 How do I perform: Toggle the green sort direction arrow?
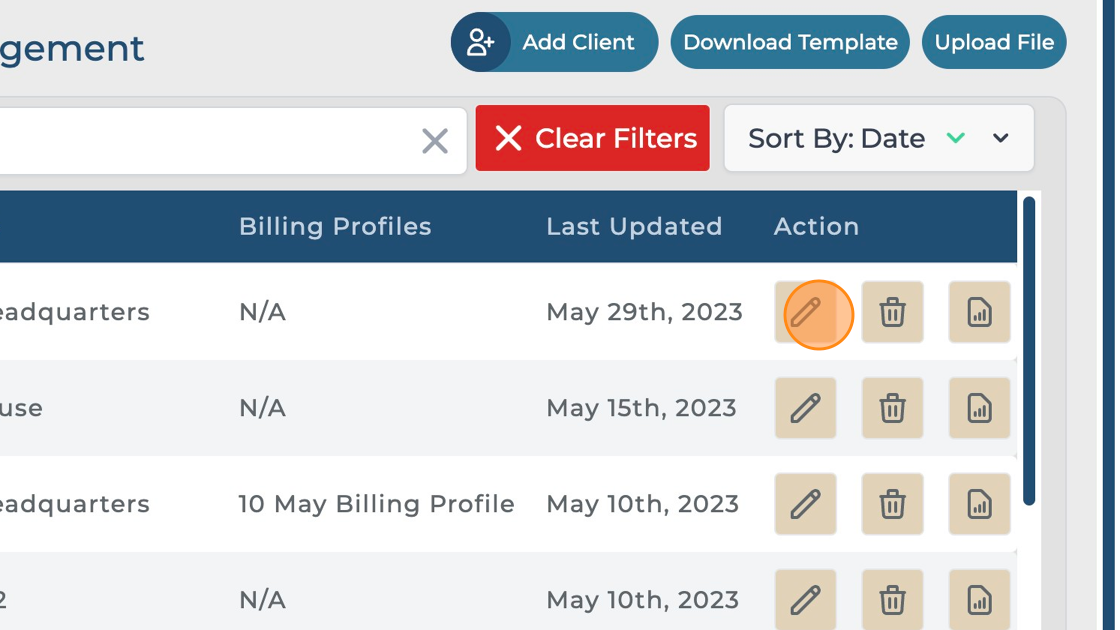(956, 138)
